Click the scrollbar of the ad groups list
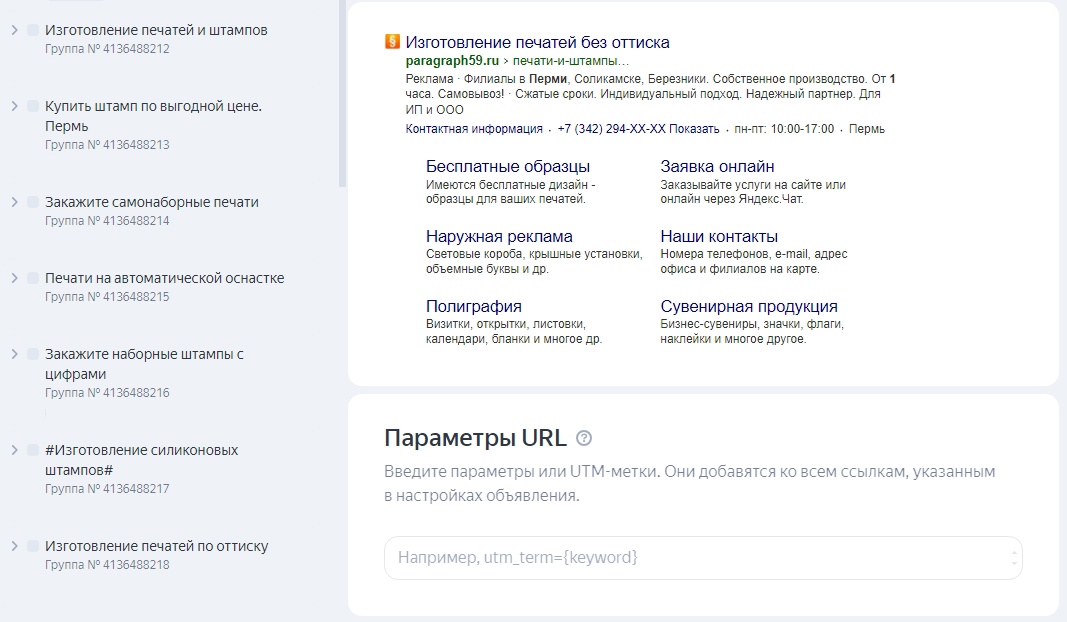Viewport: 1067px width, 622px height. click(x=342, y=90)
